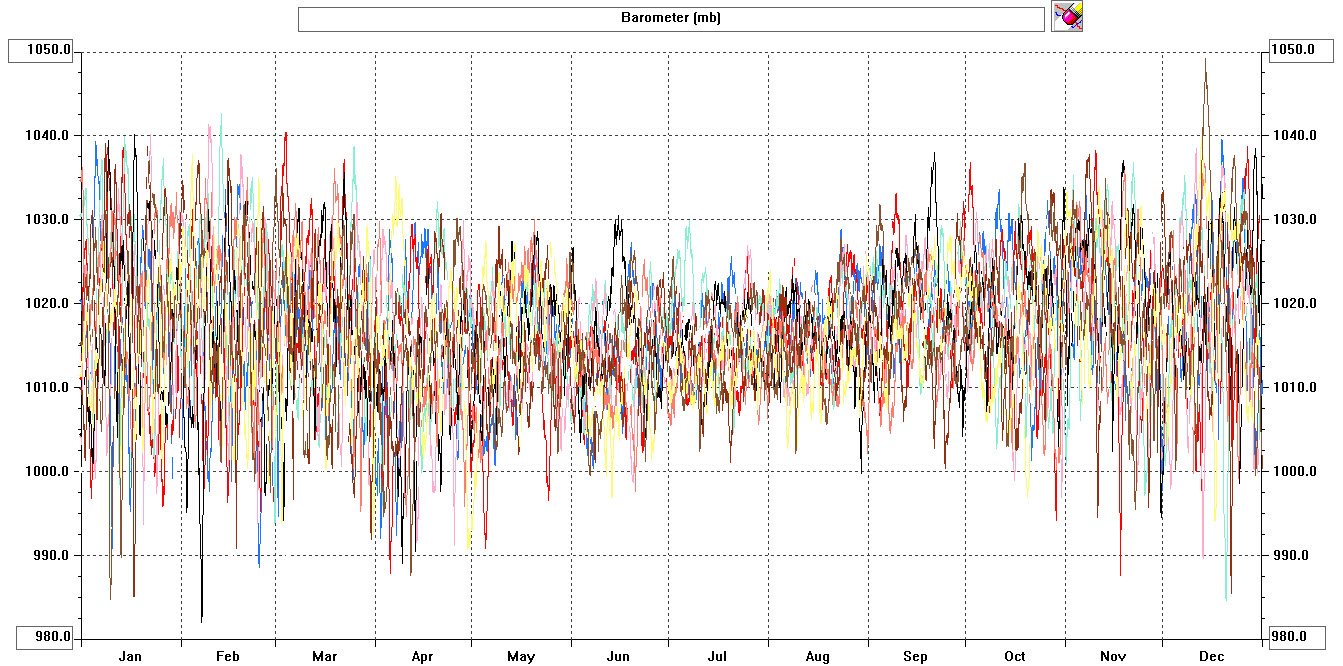Select the lower-right 980.0 scale box
This screenshot has height=666, width=1343.
(1296, 636)
